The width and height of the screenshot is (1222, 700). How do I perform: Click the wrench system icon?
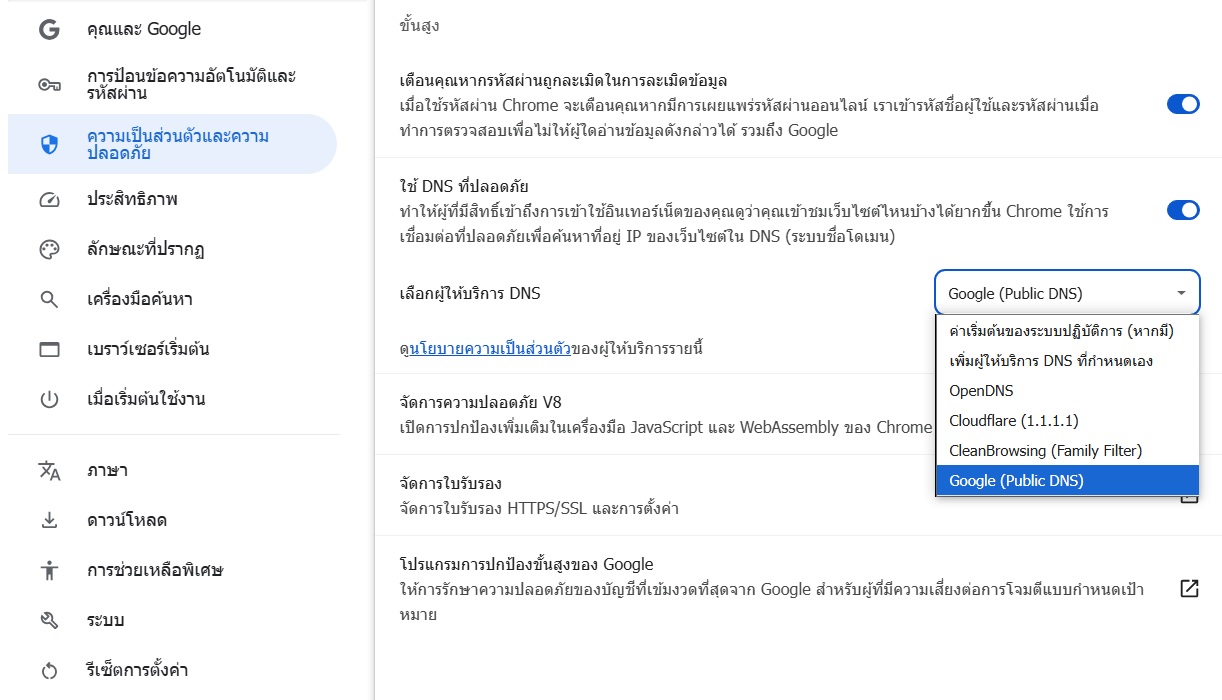(x=49, y=621)
